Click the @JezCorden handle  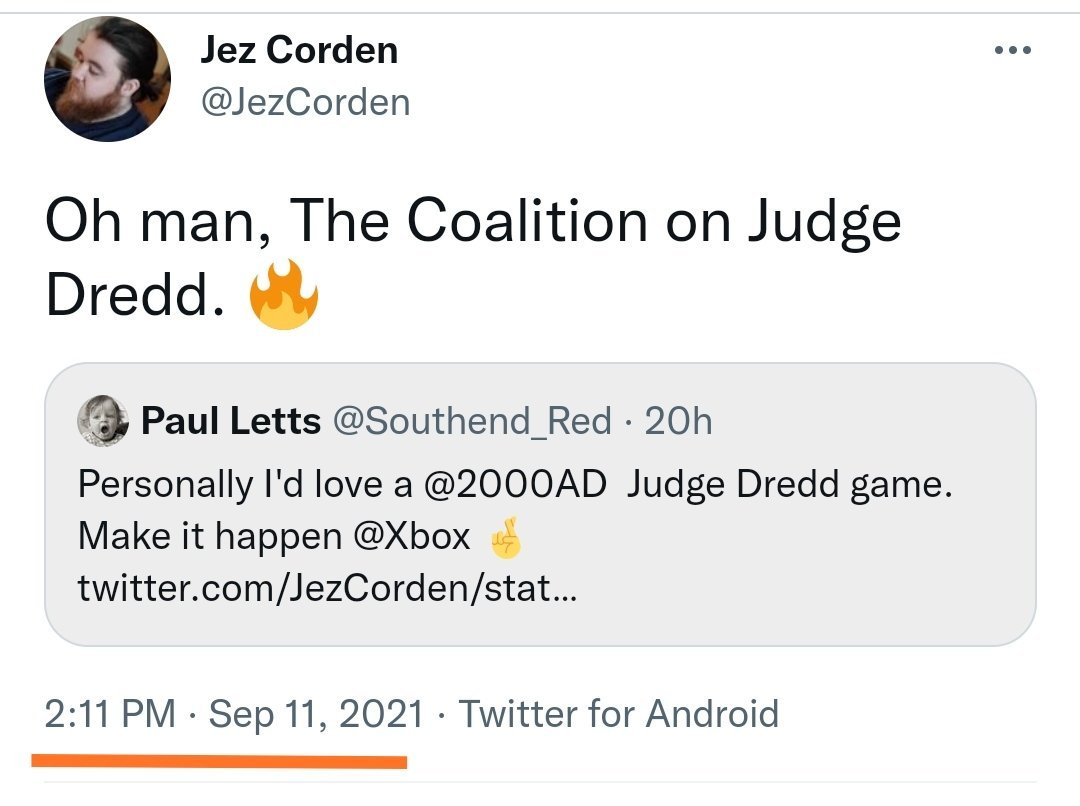(305, 102)
